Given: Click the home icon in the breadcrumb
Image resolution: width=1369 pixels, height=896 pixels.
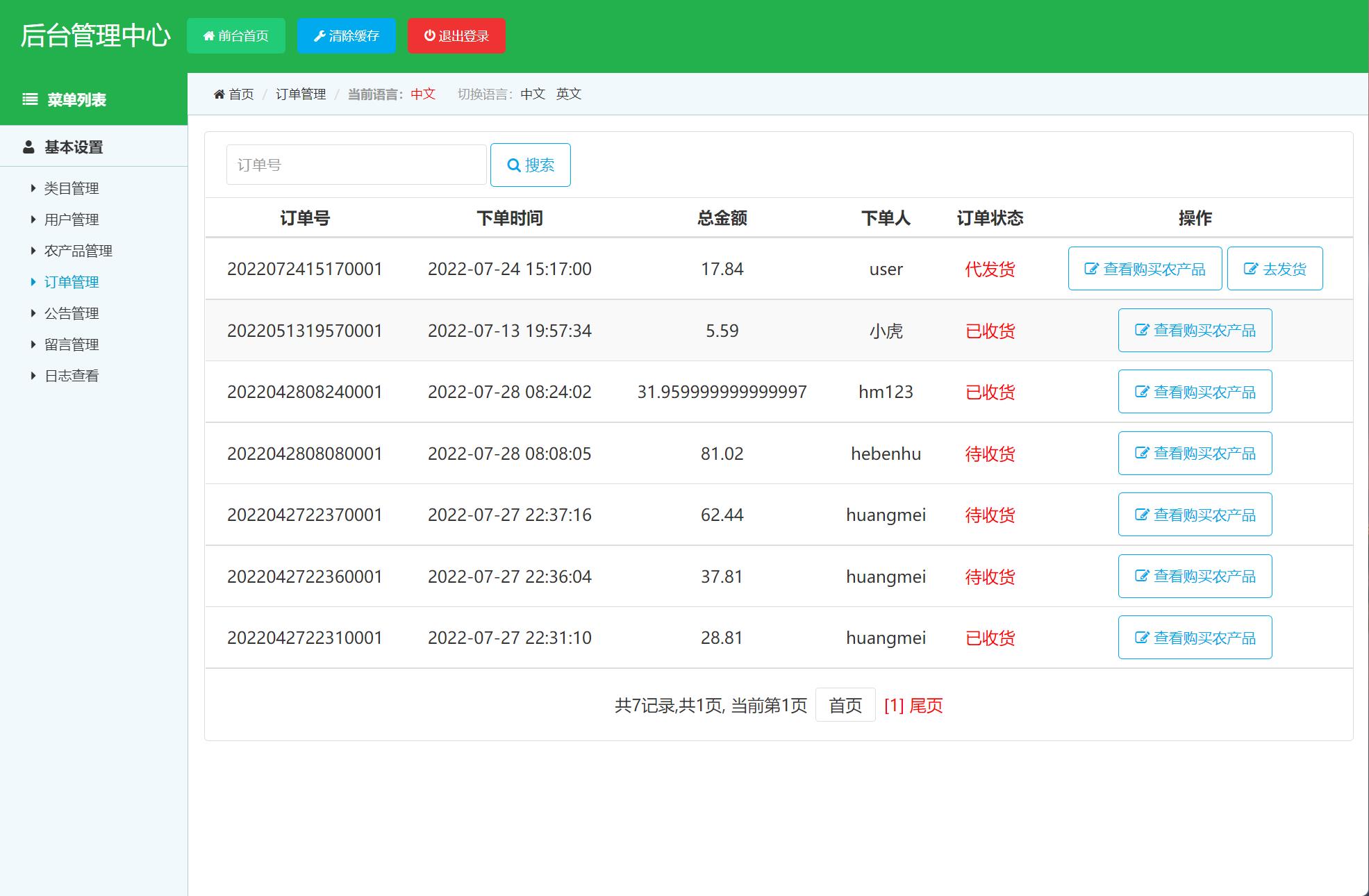Looking at the screenshot, I should click(219, 94).
